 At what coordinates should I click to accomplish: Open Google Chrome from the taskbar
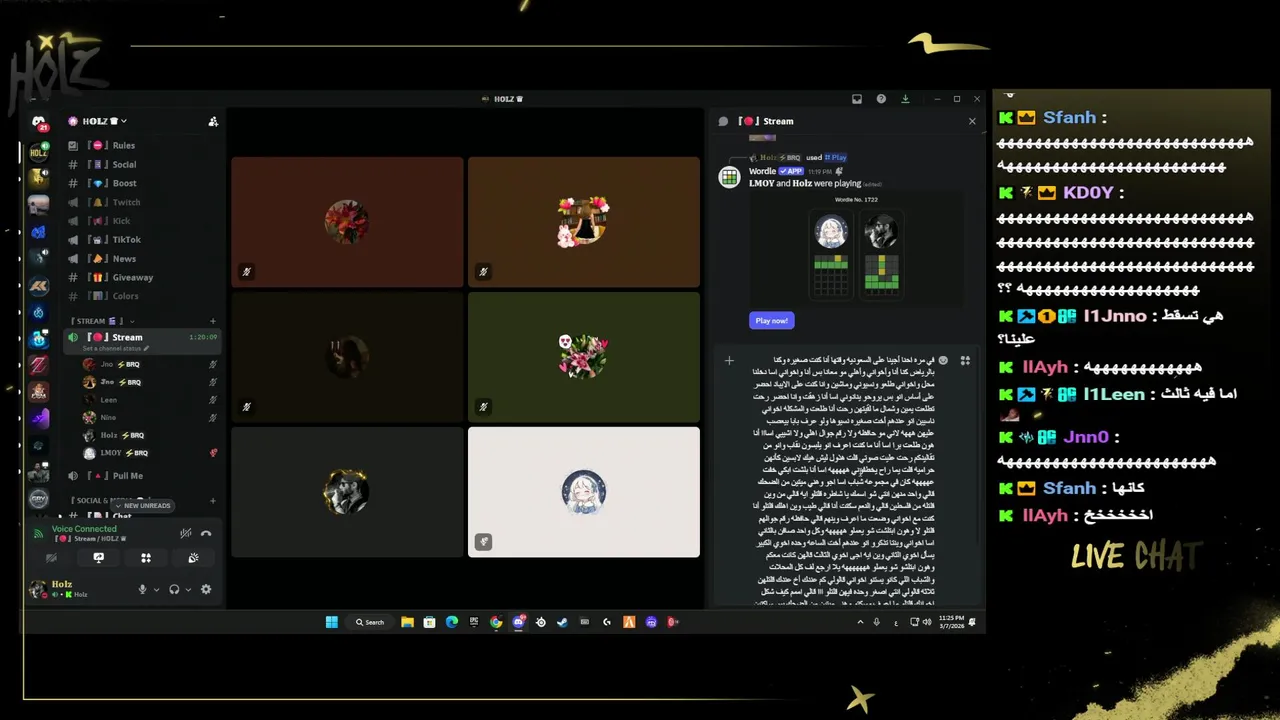496,622
